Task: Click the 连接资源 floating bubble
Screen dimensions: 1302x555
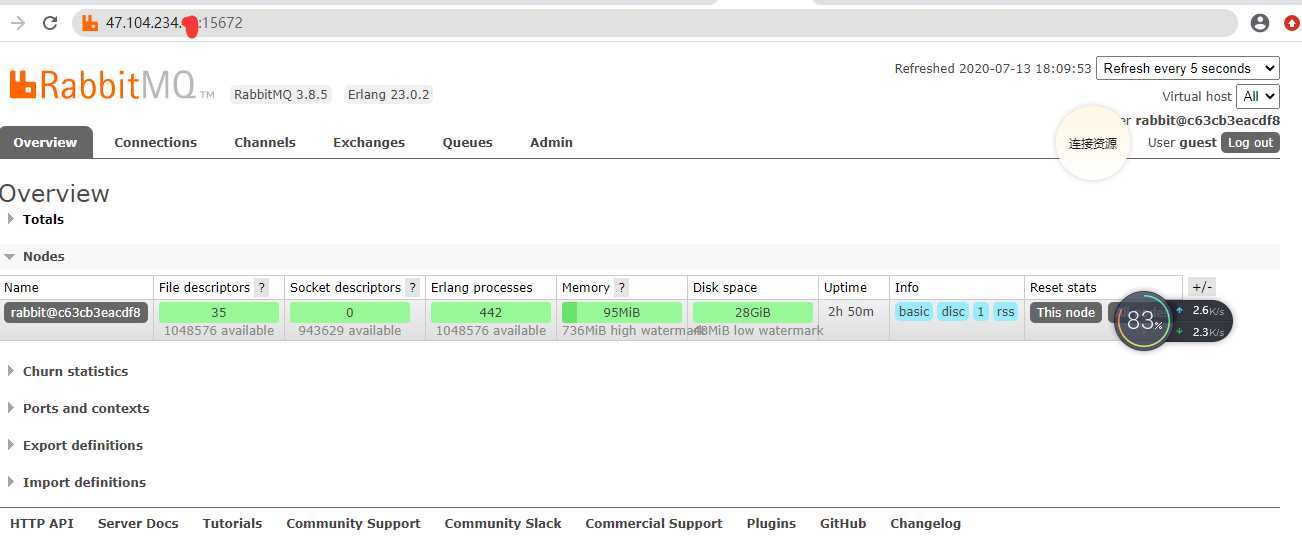Action: [x=1093, y=143]
